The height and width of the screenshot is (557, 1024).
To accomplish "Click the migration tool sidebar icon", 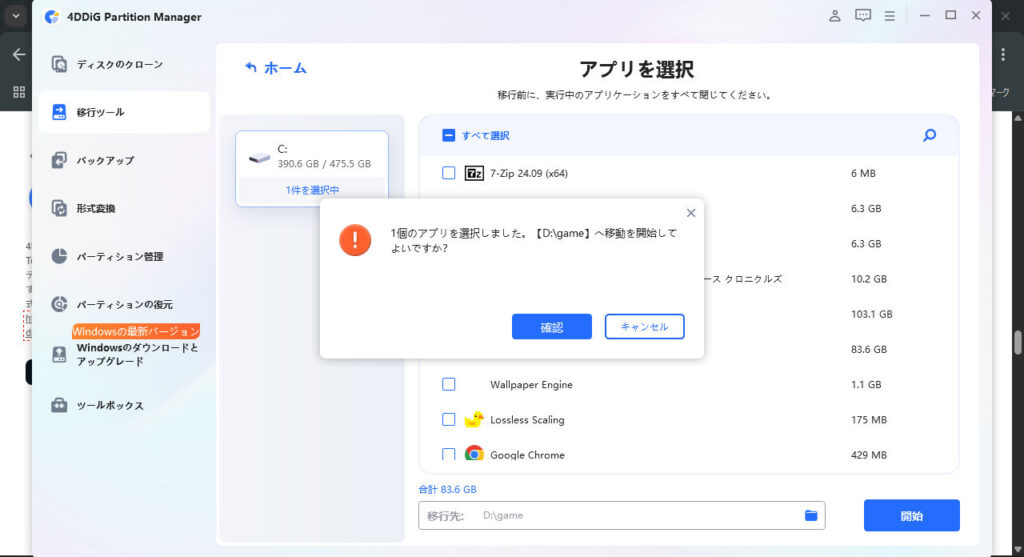I will coord(59,112).
